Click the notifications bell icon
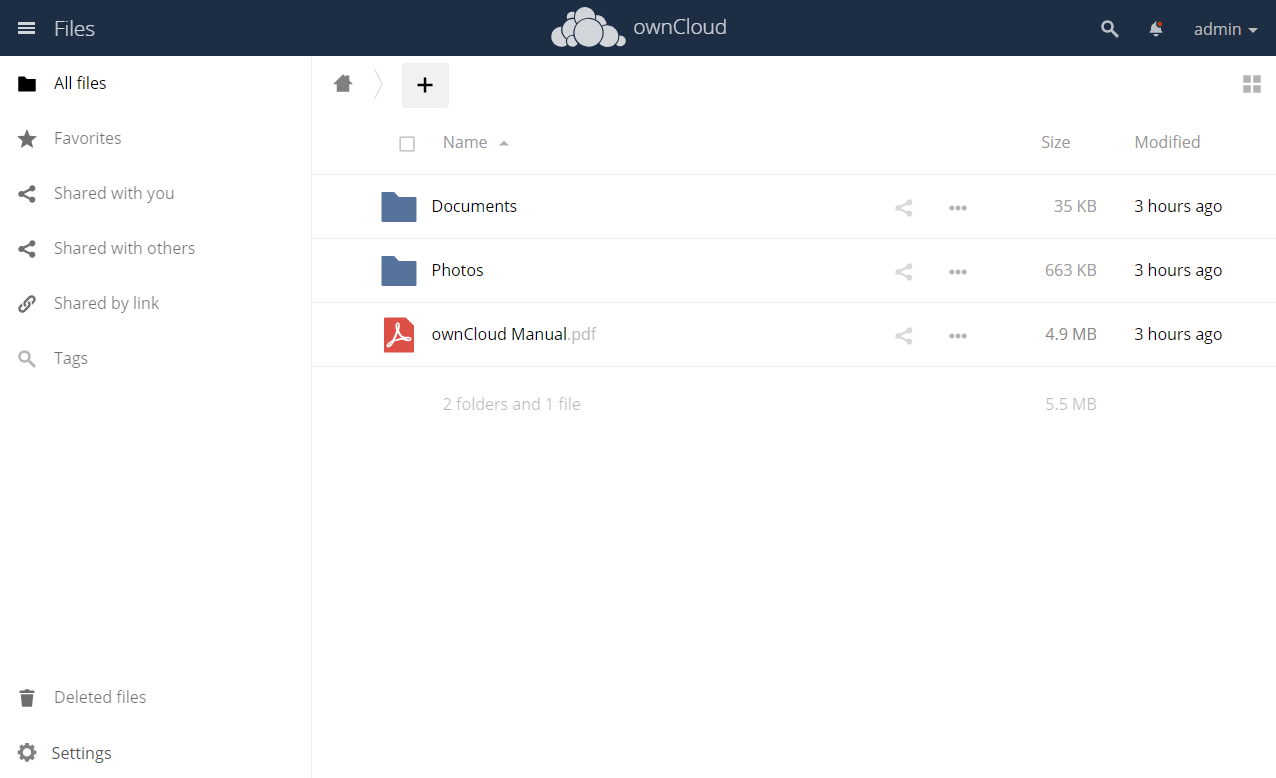Viewport: 1276px width, 778px height. pyautogui.click(x=1155, y=28)
